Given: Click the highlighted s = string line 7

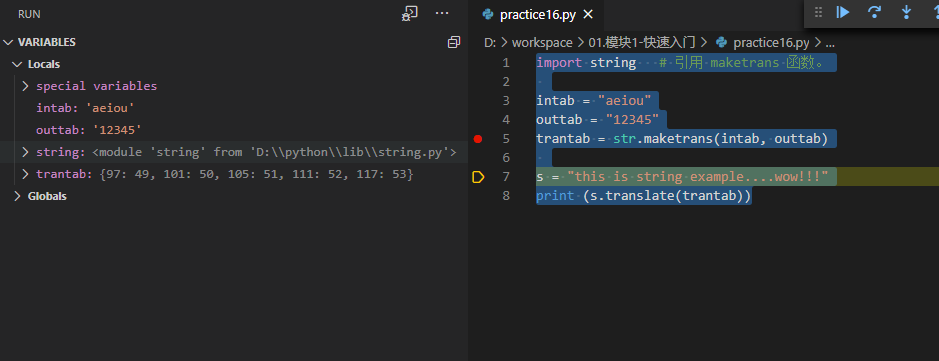Looking at the screenshot, I should [682, 177].
